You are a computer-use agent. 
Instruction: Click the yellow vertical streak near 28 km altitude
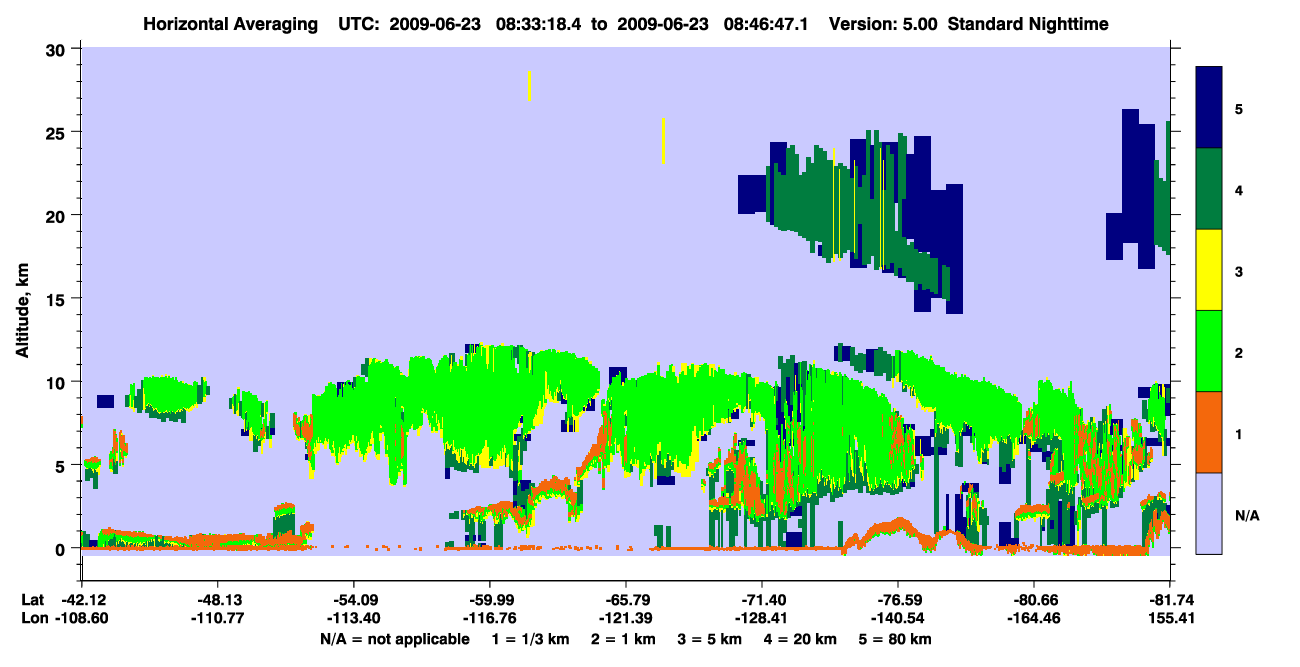tap(529, 86)
